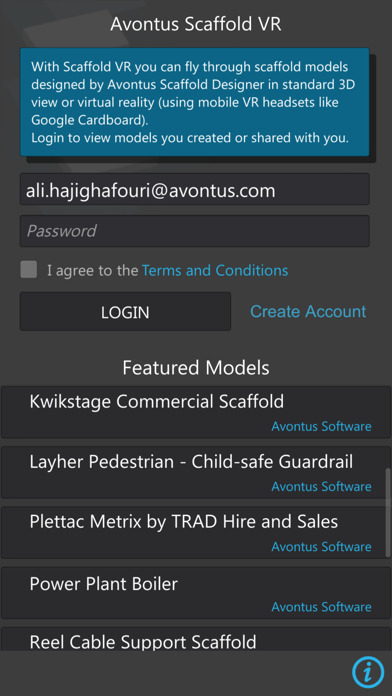The width and height of the screenshot is (392, 696).
Task: Open Plettac Metrix by TRAD Hire model
Action: (196, 532)
